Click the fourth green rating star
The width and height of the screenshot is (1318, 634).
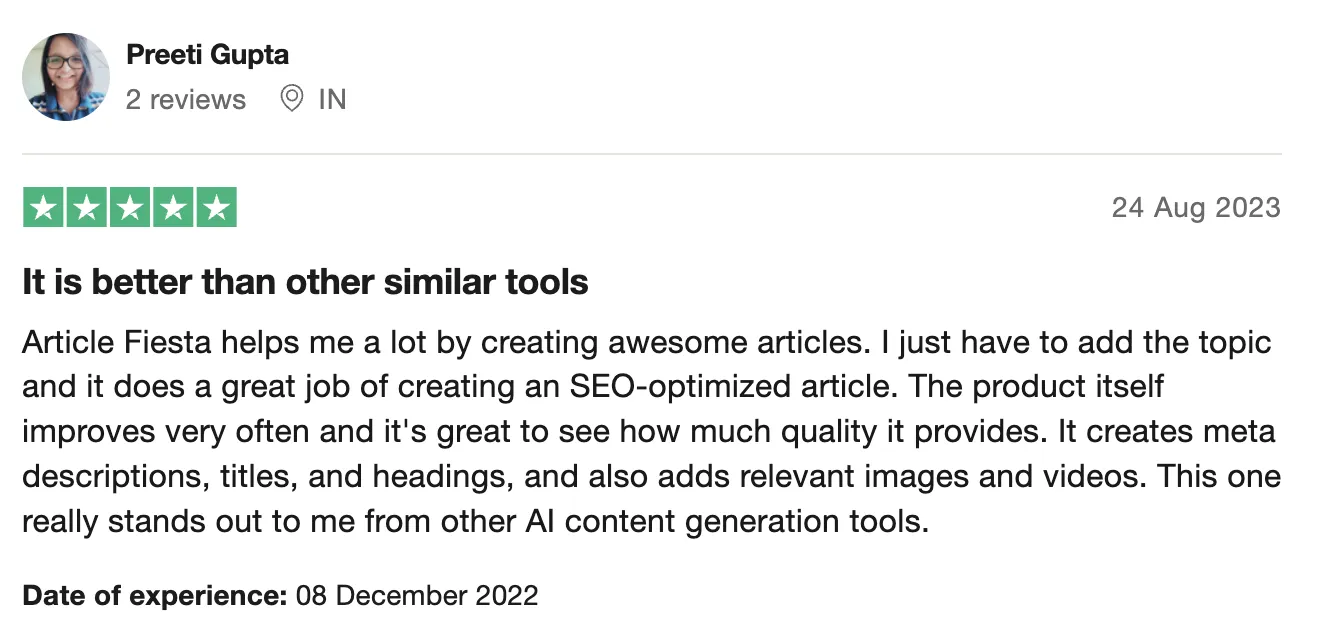(172, 208)
